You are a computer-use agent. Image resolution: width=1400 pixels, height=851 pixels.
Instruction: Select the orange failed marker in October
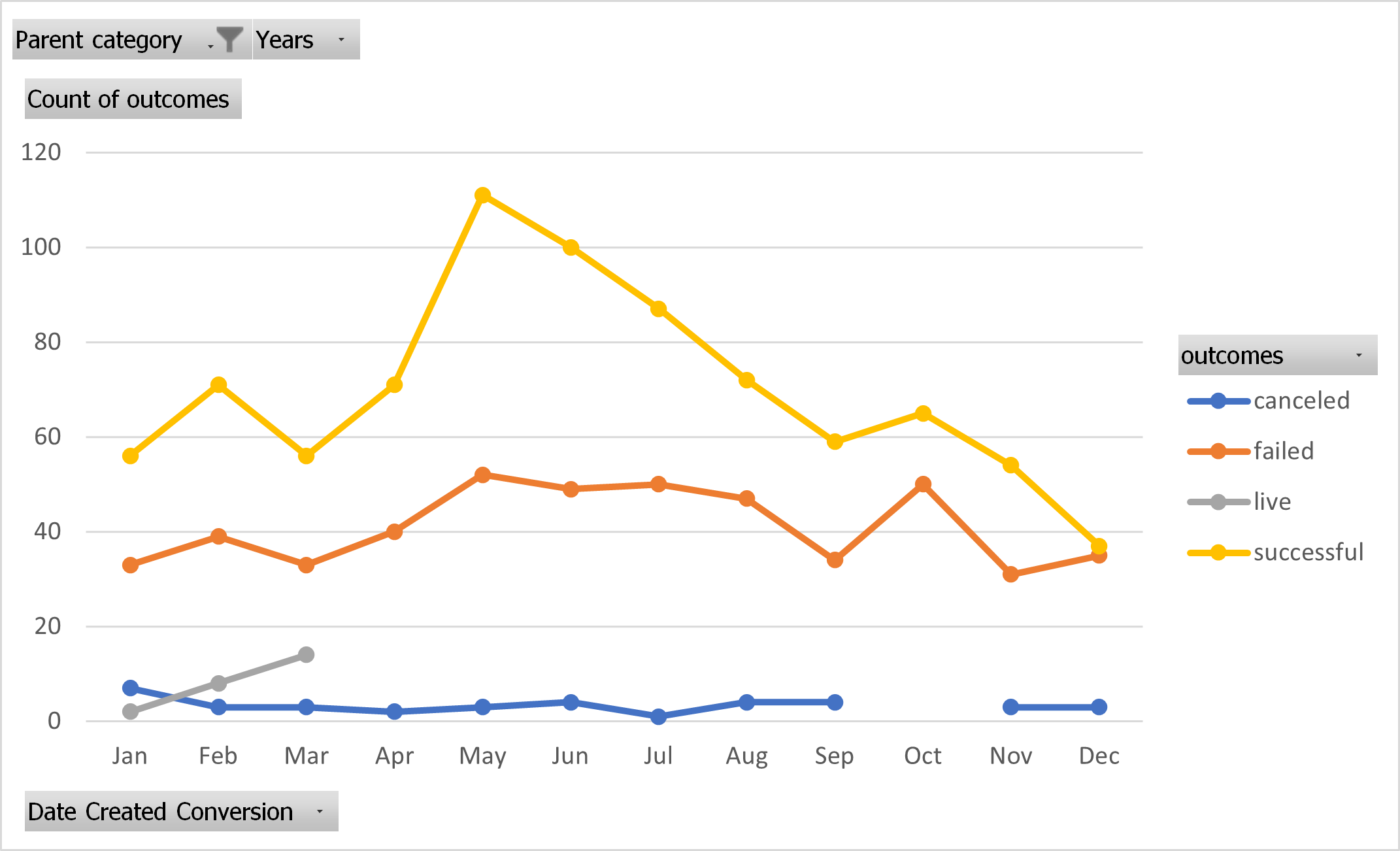[923, 483]
